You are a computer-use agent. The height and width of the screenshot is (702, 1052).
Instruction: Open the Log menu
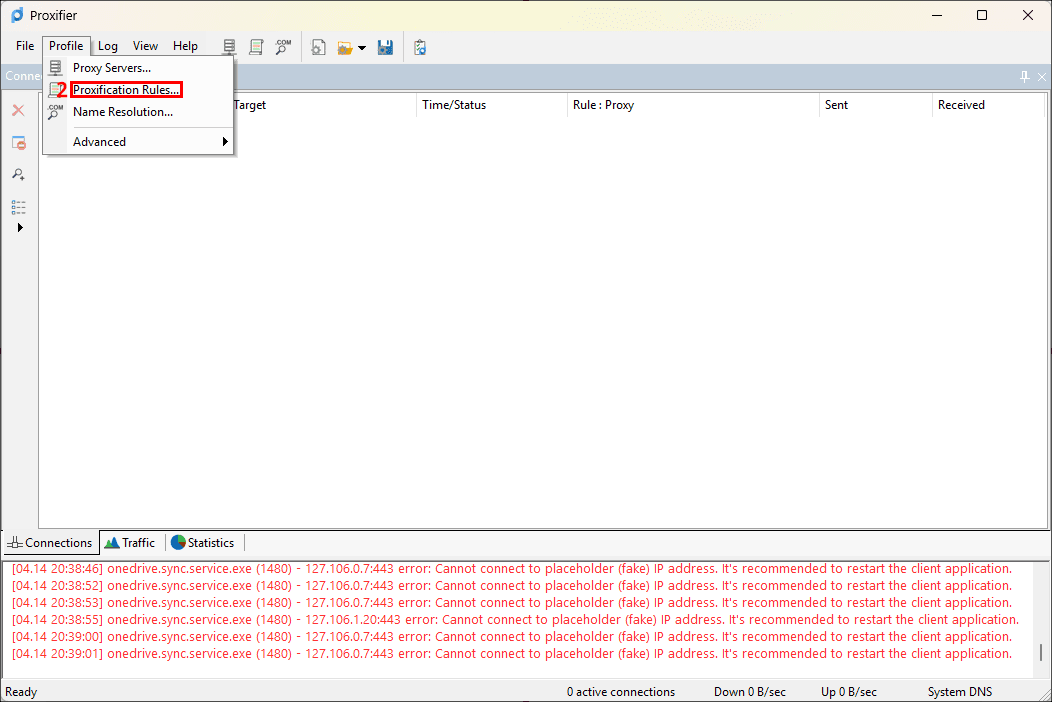coord(108,46)
